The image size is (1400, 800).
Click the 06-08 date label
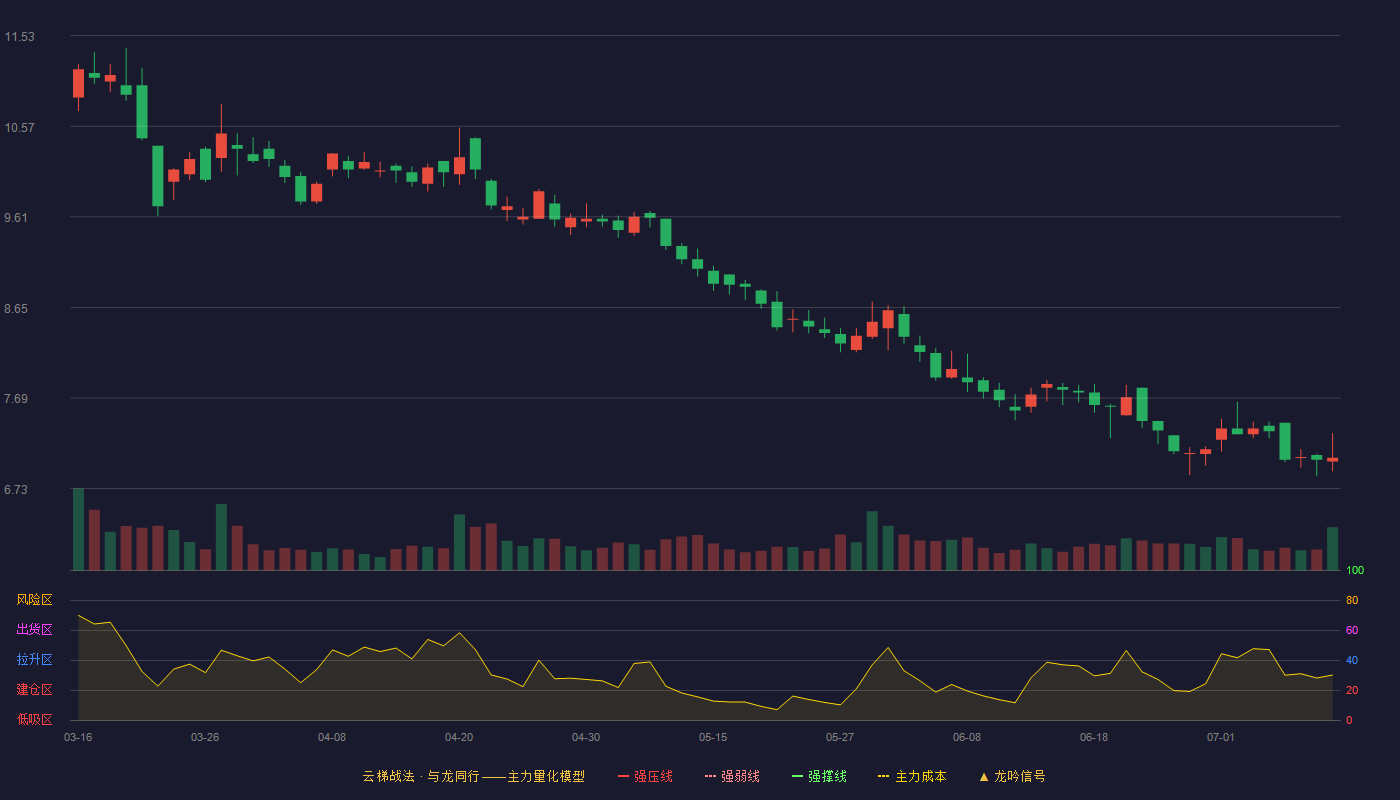point(967,737)
